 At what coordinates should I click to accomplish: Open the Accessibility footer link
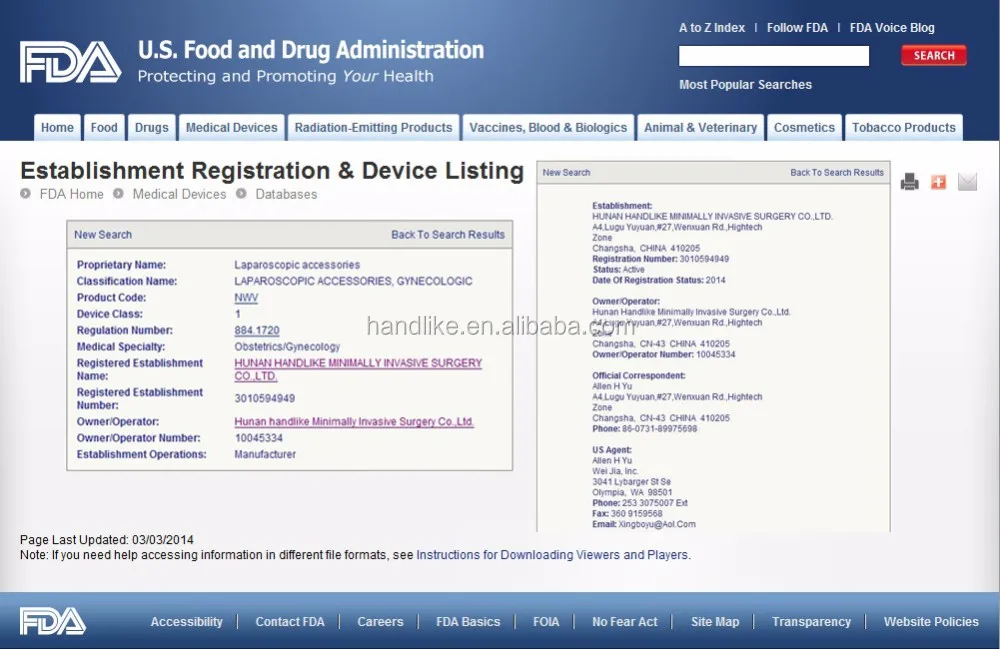187,622
